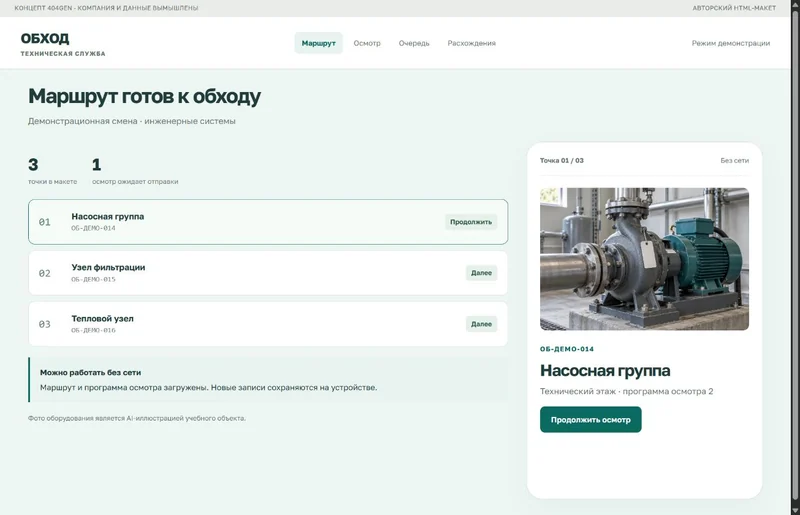Click the АВТОРСКИЙ HTML-МАКЕТ label
This screenshot has height=515, width=800.
734,8
